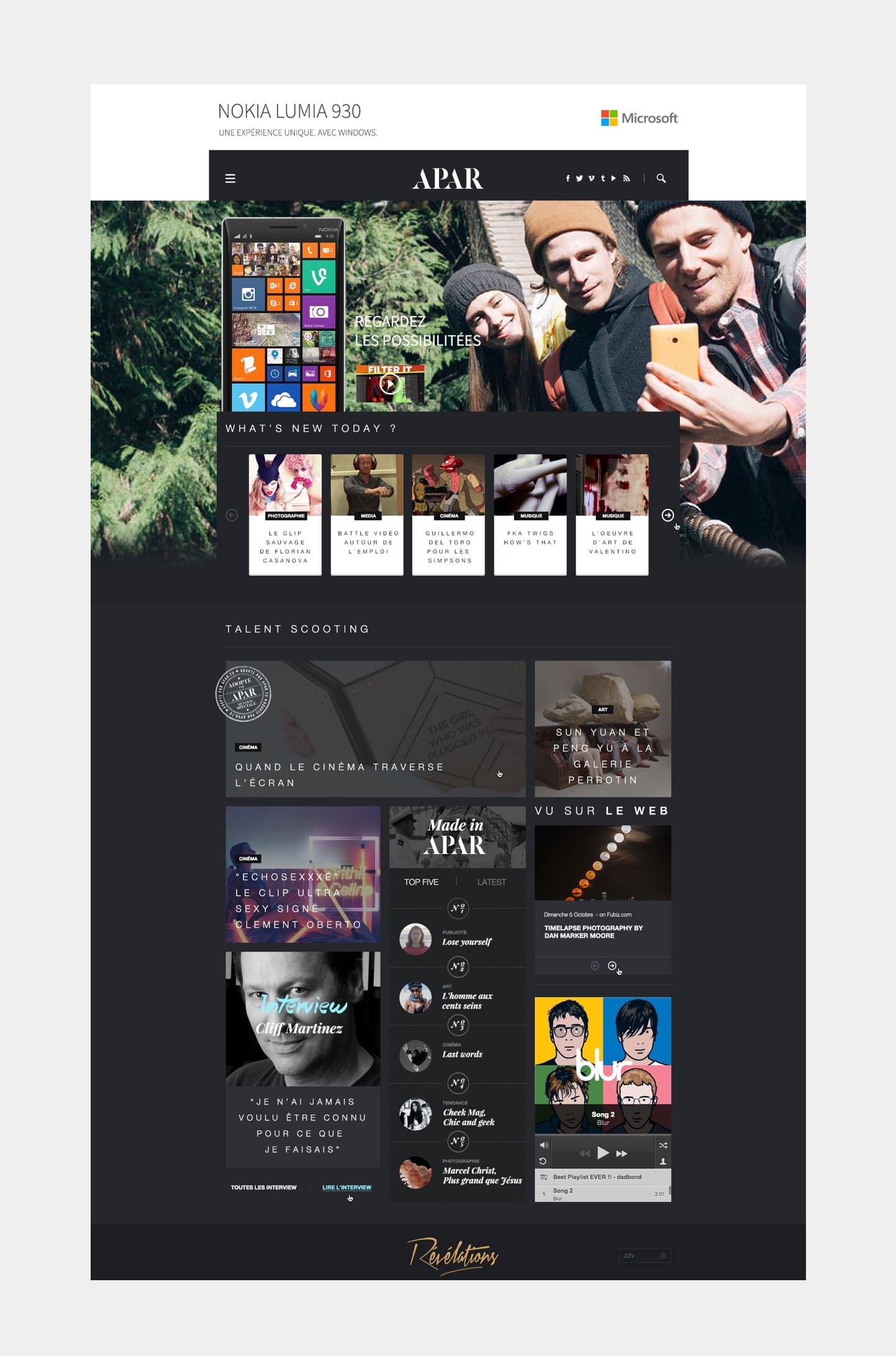Select Song 2 row in the playlist
The image size is (896, 1356).
[x=601, y=1194]
